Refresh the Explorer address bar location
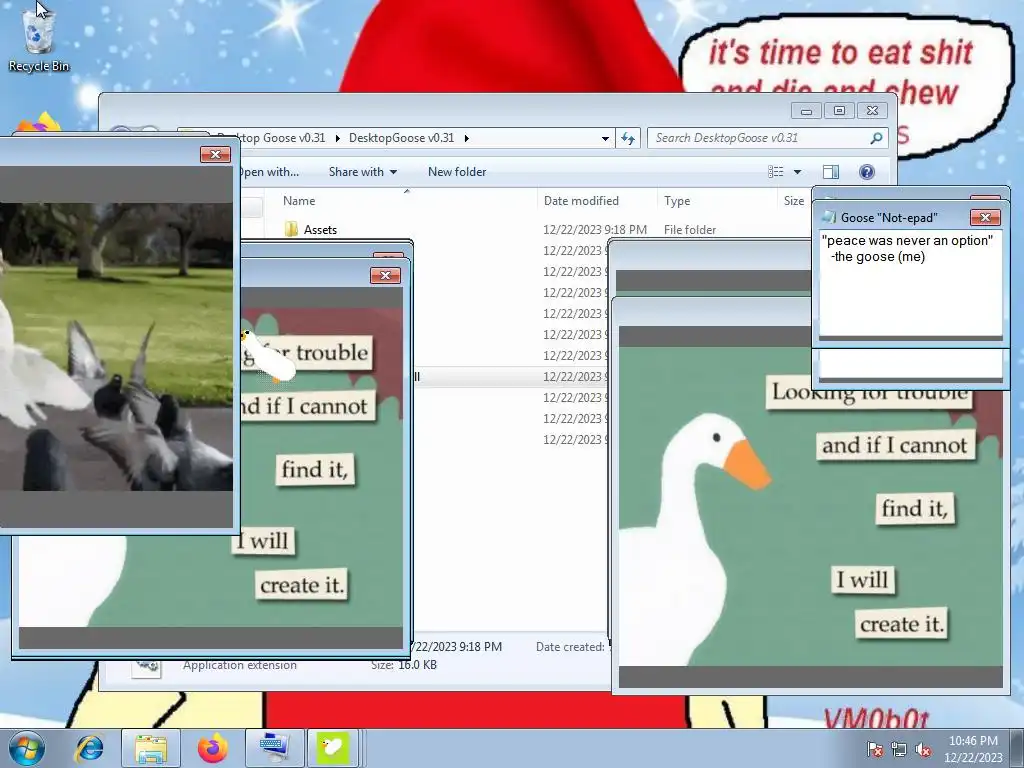The width and height of the screenshot is (1024, 768). (x=628, y=138)
